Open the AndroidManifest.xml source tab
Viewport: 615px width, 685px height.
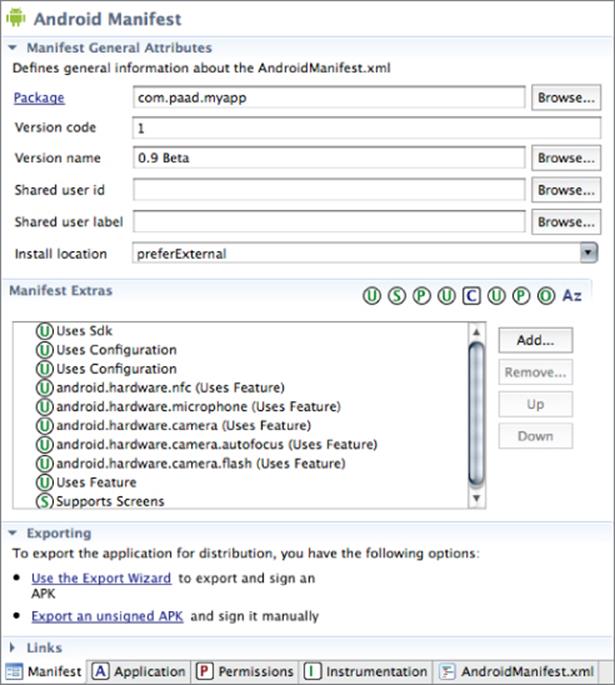click(518, 671)
